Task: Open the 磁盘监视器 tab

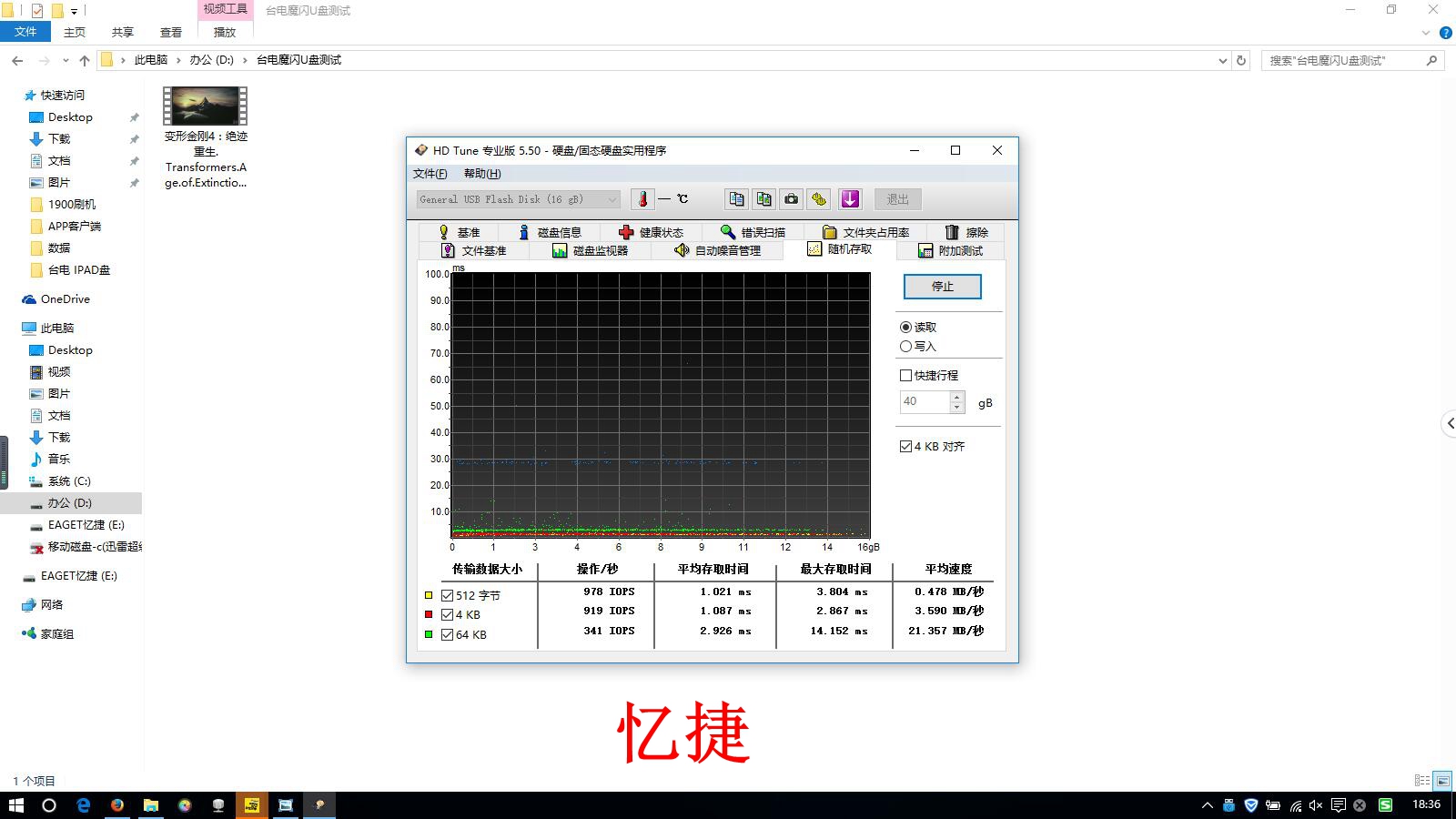Action: (591, 250)
